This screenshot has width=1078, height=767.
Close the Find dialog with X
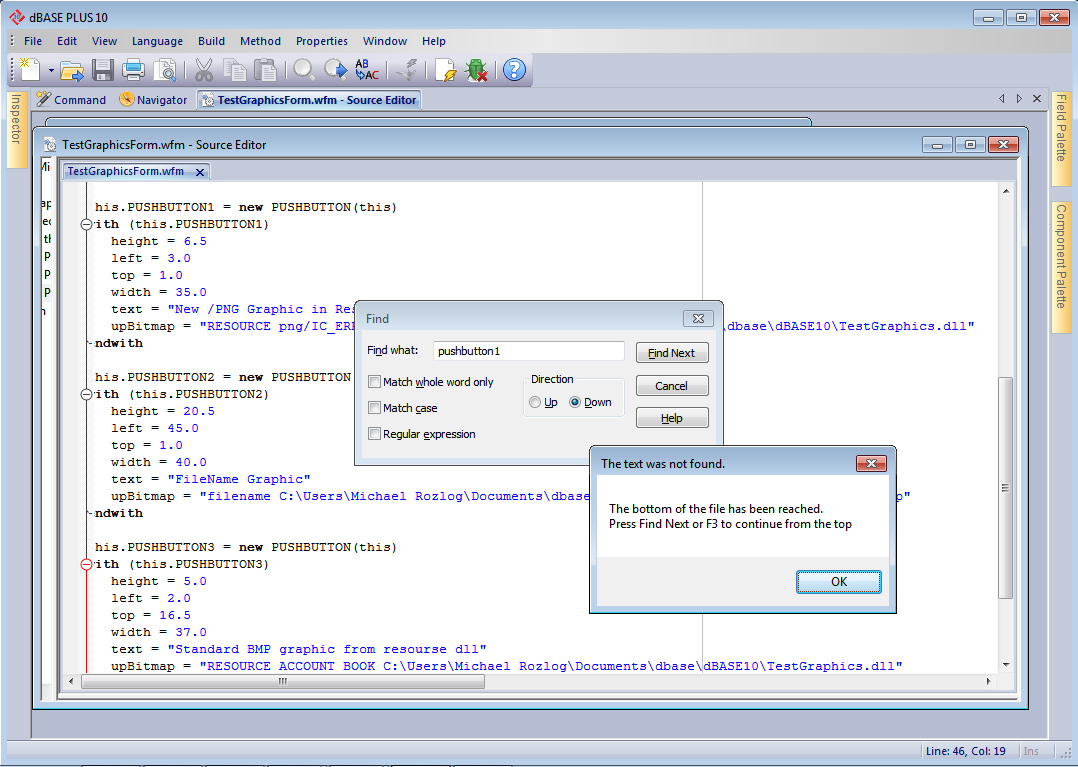[698, 318]
